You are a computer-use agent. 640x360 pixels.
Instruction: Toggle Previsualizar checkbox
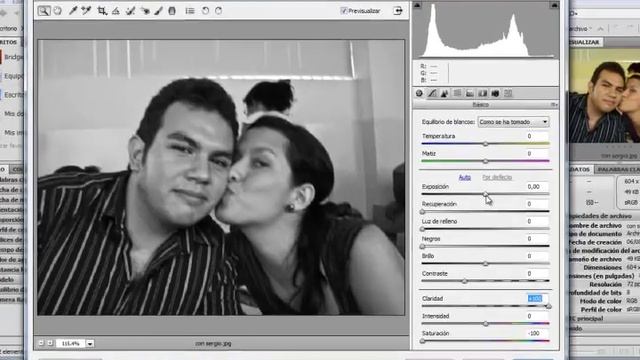click(x=344, y=11)
